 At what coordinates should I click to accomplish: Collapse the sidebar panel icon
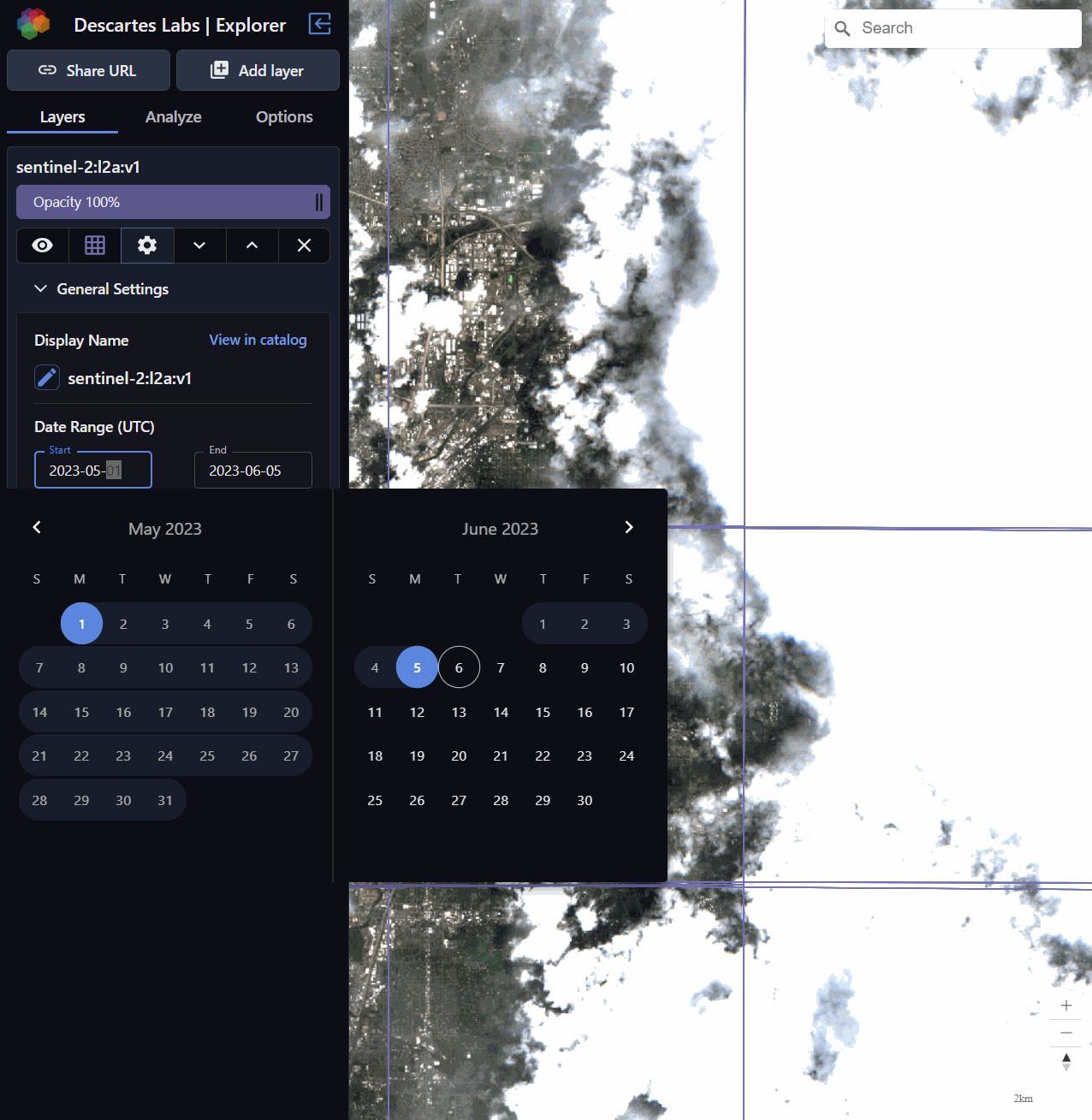pyautogui.click(x=320, y=24)
